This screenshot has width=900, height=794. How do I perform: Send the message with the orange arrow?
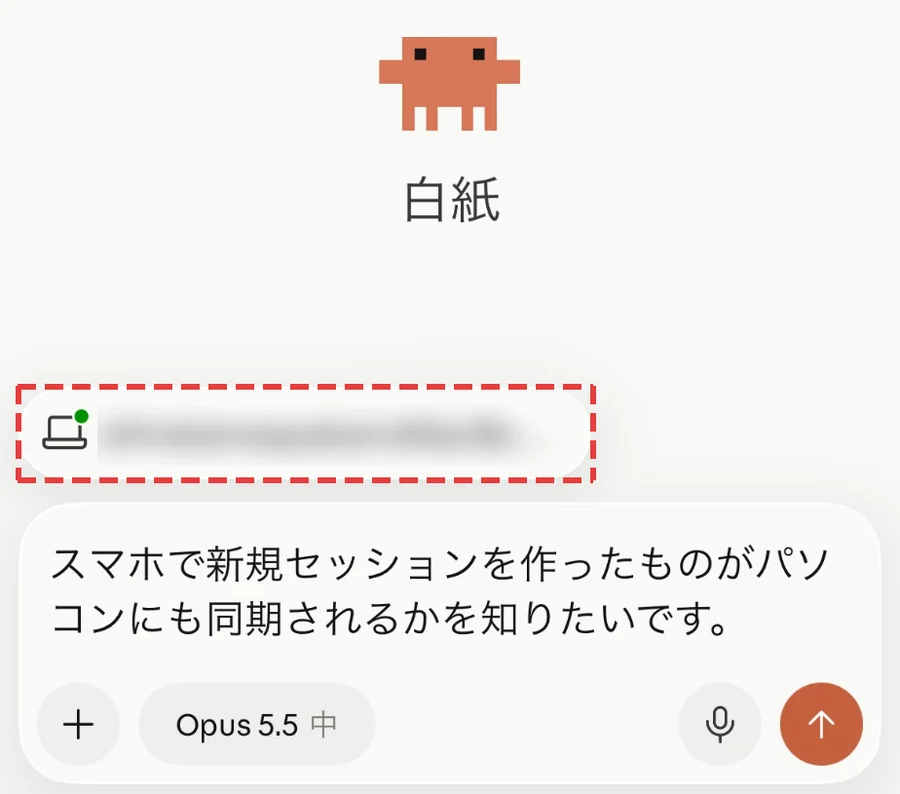click(821, 724)
